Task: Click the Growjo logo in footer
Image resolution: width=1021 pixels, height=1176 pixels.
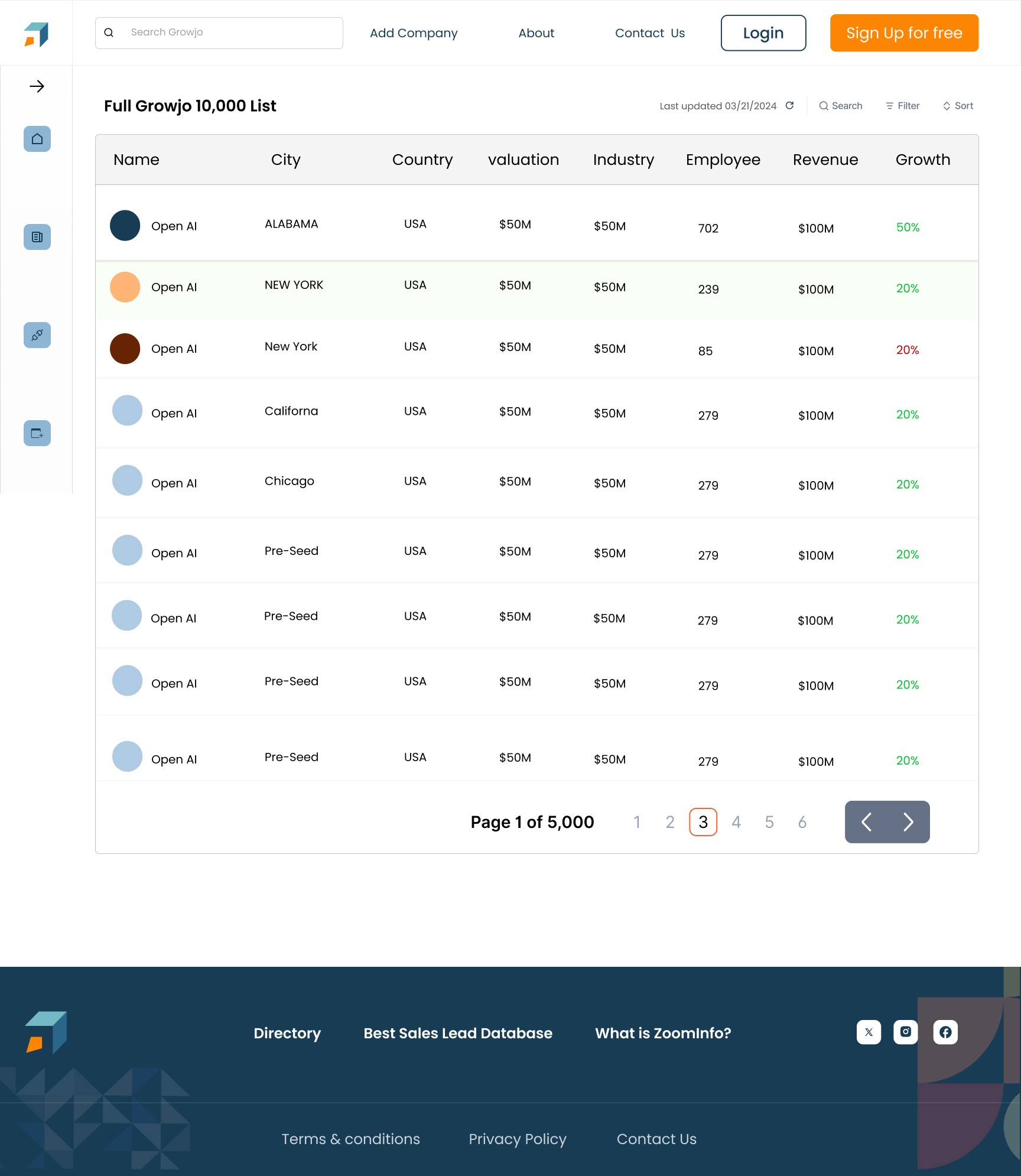Action: [46, 1032]
